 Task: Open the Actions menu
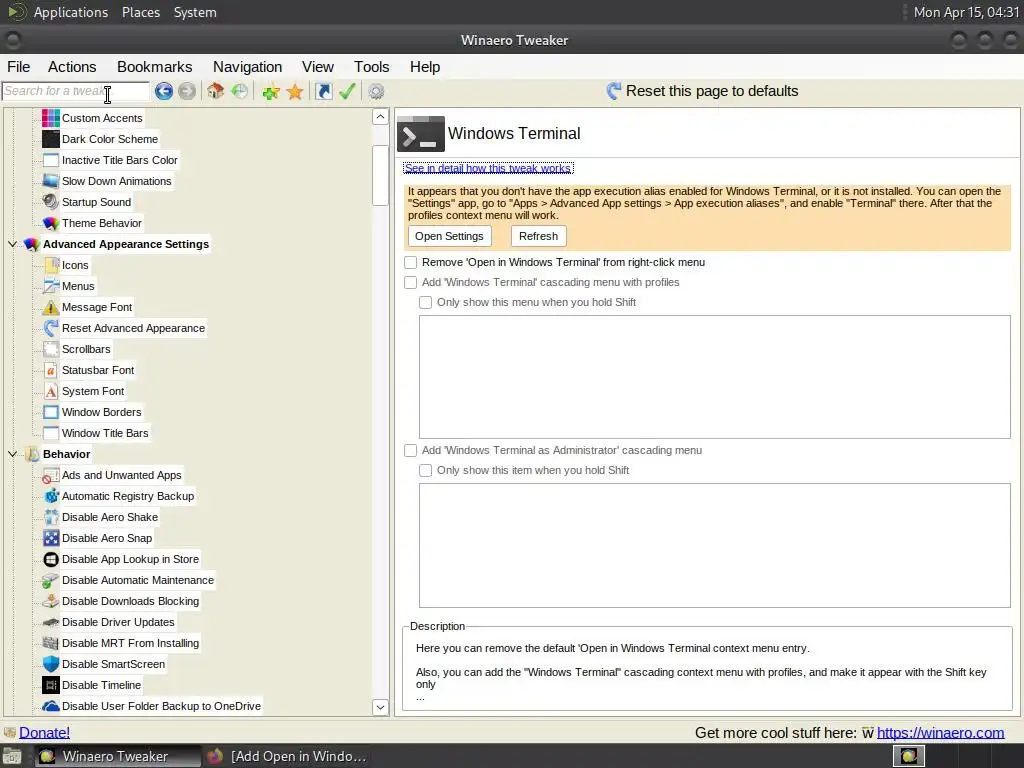(72, 67)
